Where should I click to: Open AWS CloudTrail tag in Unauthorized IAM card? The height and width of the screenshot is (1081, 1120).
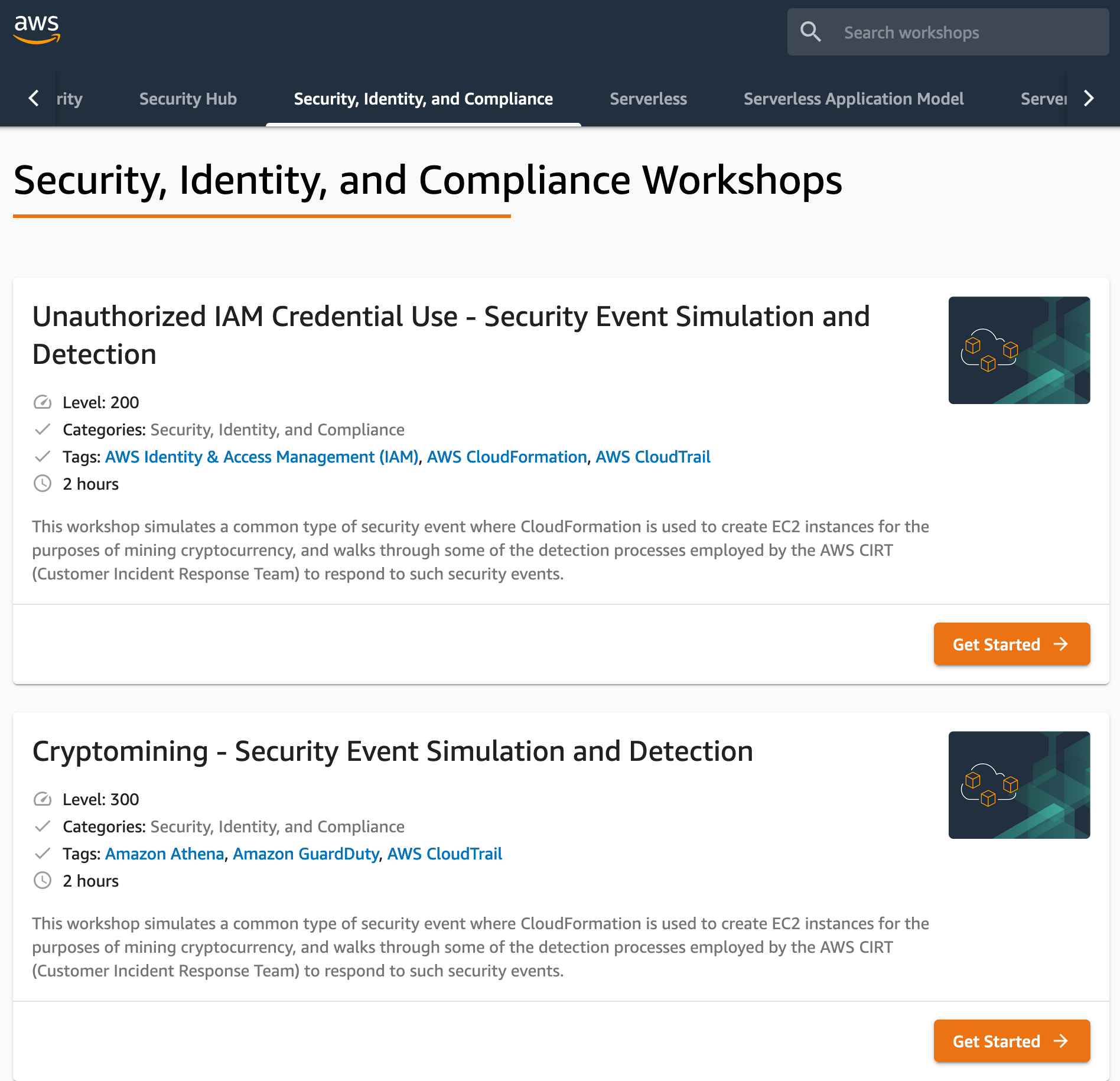click(653, 457)
